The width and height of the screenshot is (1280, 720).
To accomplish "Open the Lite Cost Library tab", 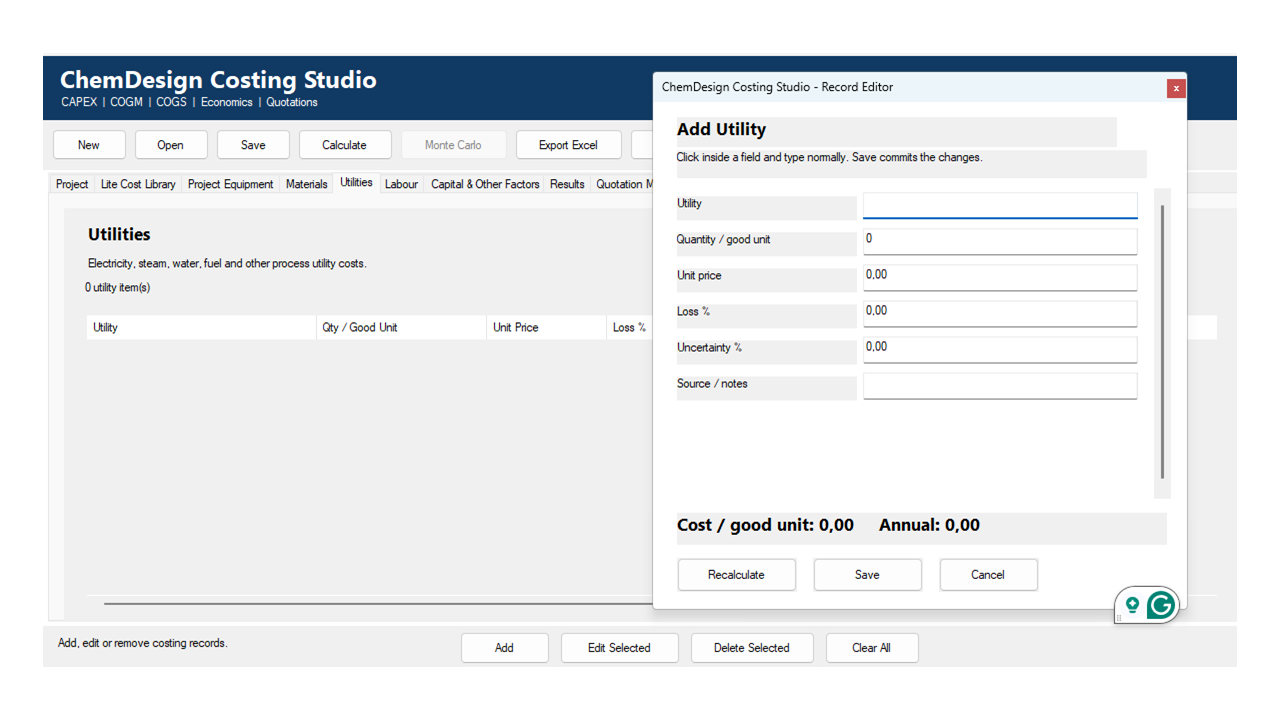I will tap(138, 184).
